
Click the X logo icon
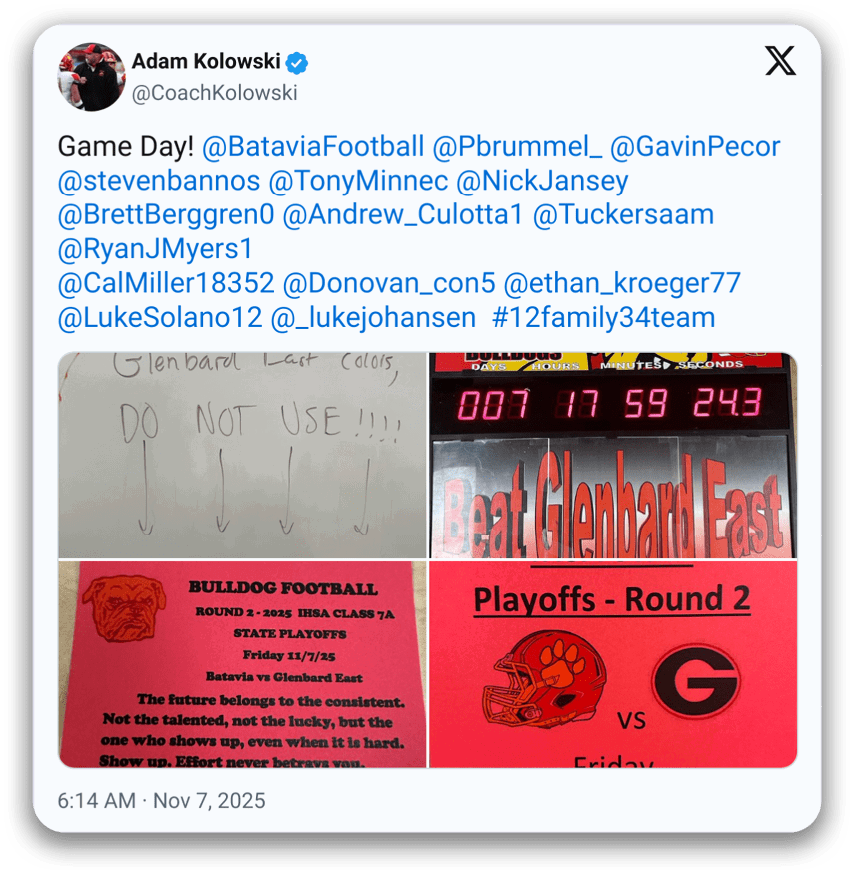pos(780,61)
